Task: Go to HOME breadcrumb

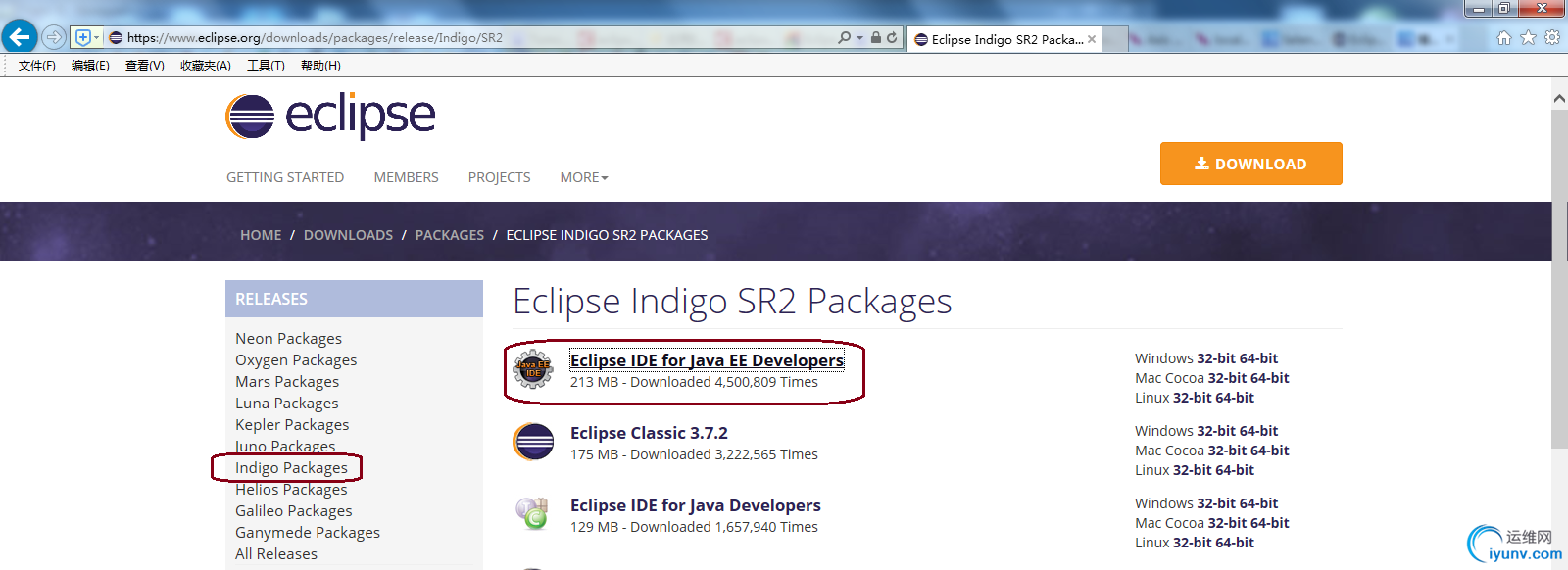Action: [x=261, y=235]
